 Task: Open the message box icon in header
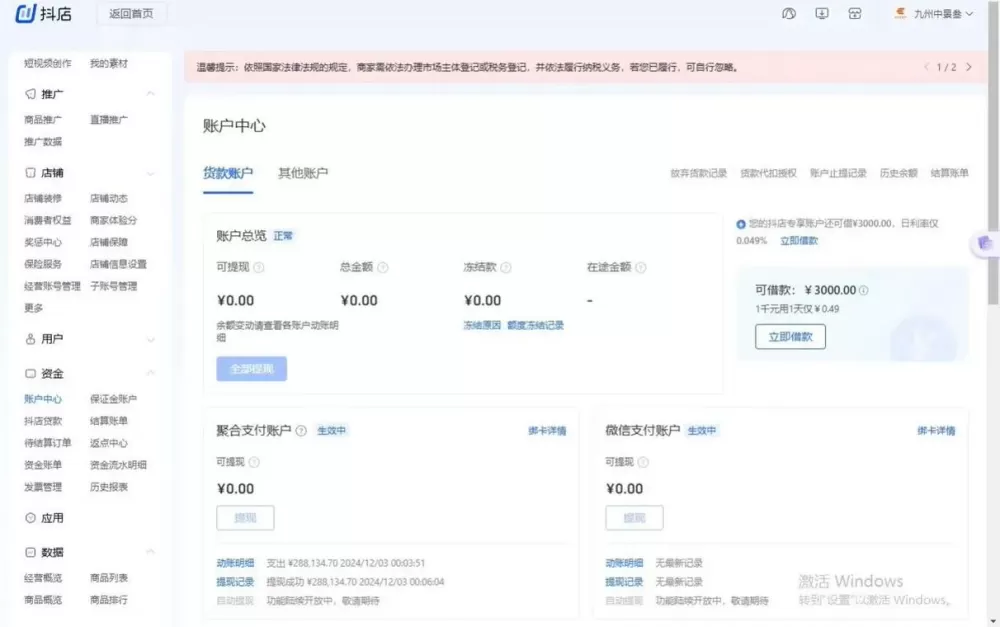855,13
